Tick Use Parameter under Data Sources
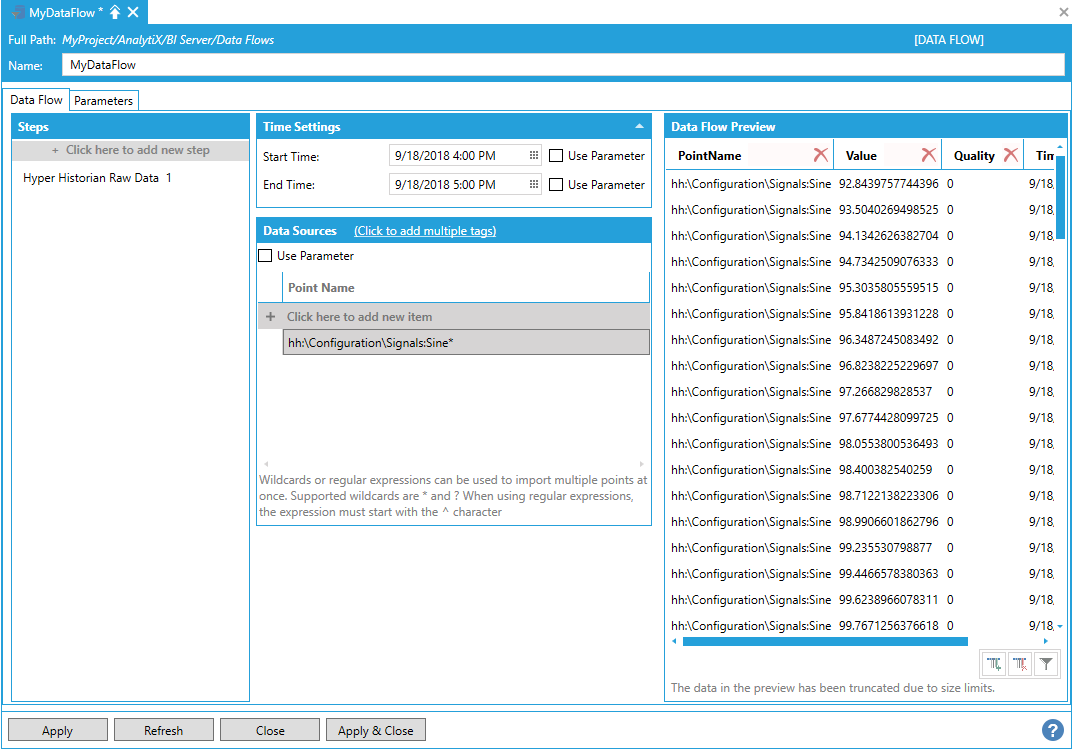The height and width of the screenshot is (749, 1073). point(265,256)
